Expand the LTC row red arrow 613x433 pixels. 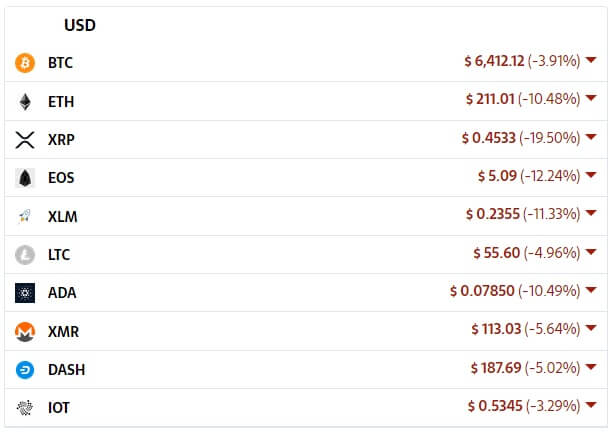tap(591, 252)
